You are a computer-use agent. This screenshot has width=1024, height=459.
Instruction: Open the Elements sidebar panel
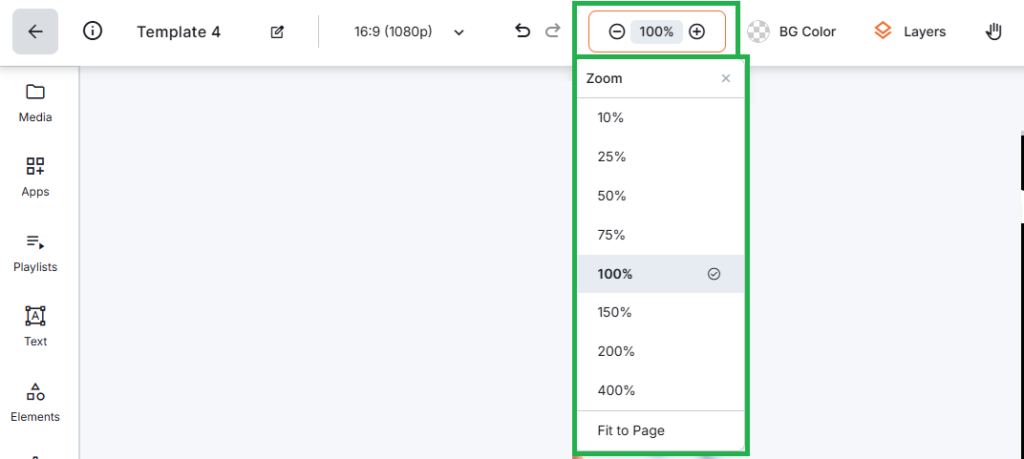pos(35,402)
